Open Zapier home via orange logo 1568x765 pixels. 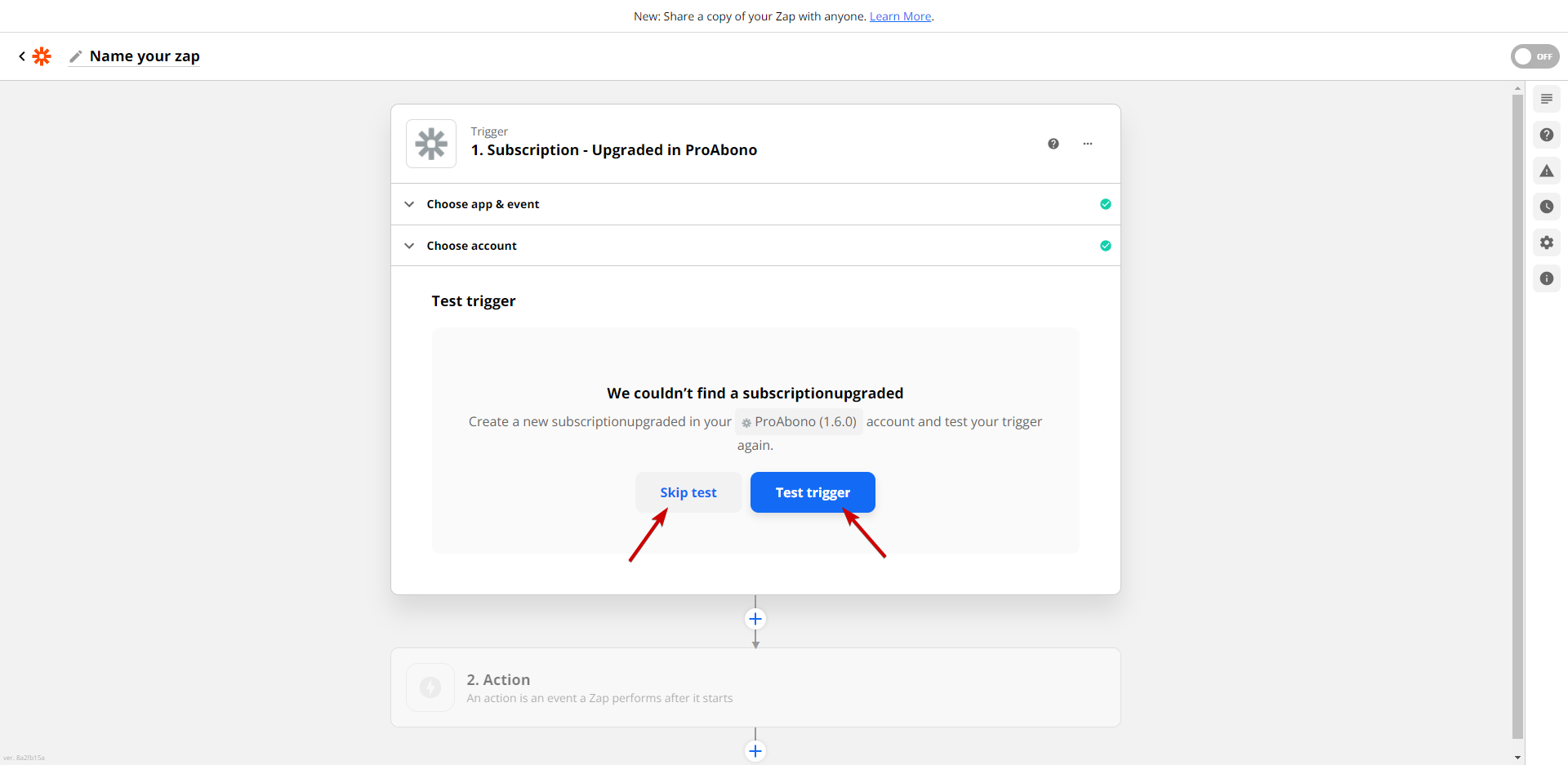tap(42, 56)
